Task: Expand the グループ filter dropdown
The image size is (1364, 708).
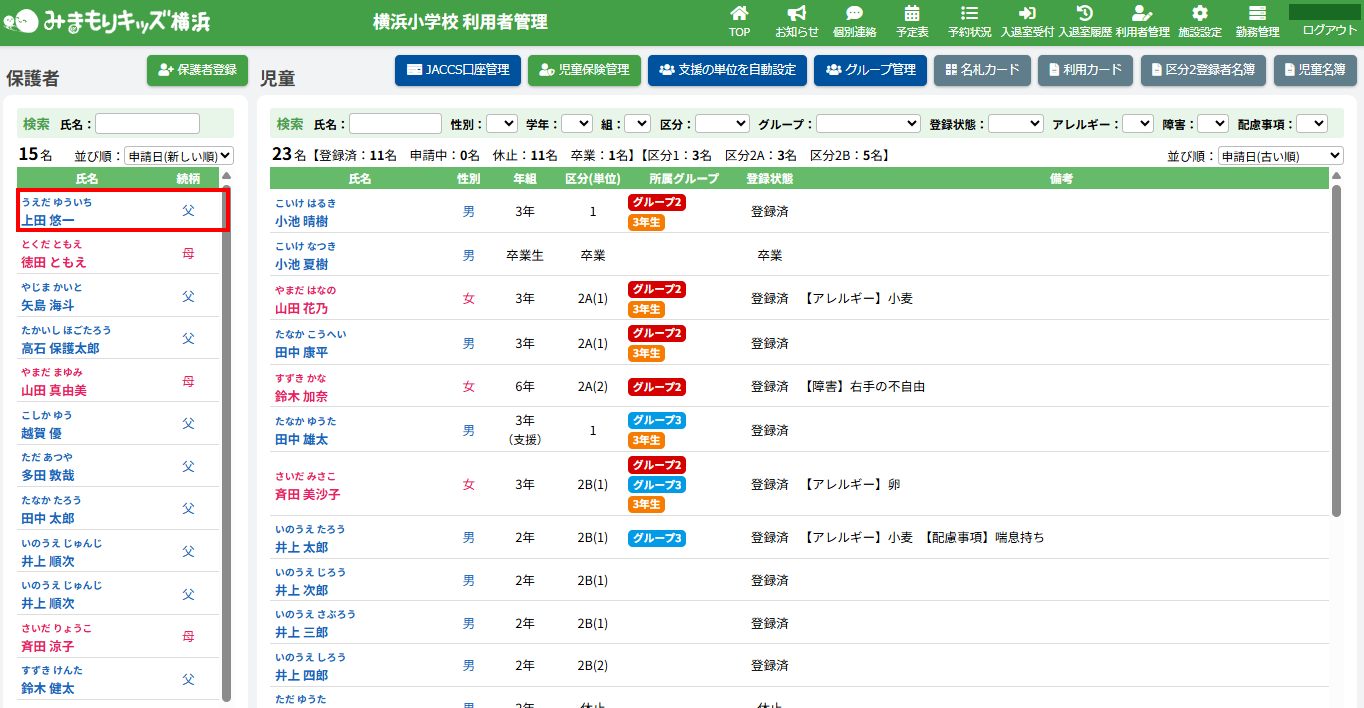Action: coord(868,124)
